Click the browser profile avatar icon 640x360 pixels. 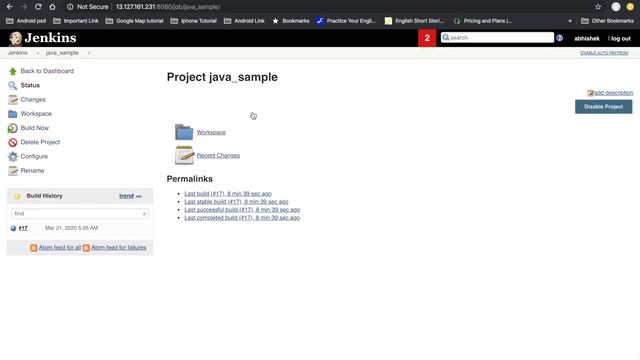click(616, 7)
